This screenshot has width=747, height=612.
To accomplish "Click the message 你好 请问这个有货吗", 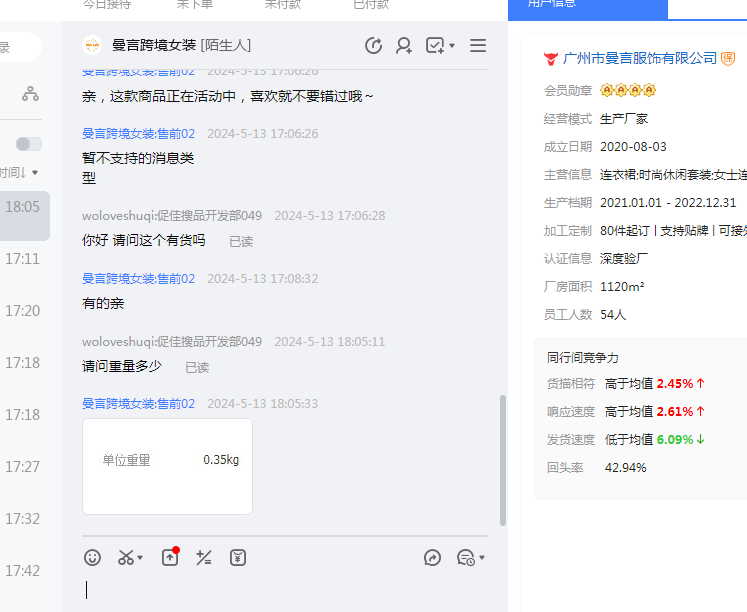I will [x=143, y=240].
